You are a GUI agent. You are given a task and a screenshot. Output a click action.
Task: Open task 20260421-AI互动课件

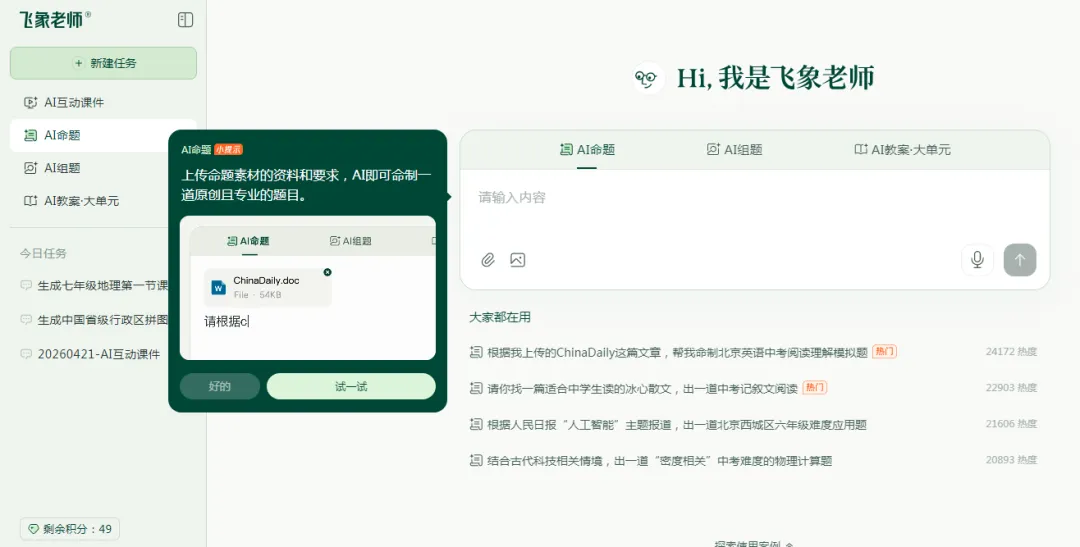(x=91, y=354)
